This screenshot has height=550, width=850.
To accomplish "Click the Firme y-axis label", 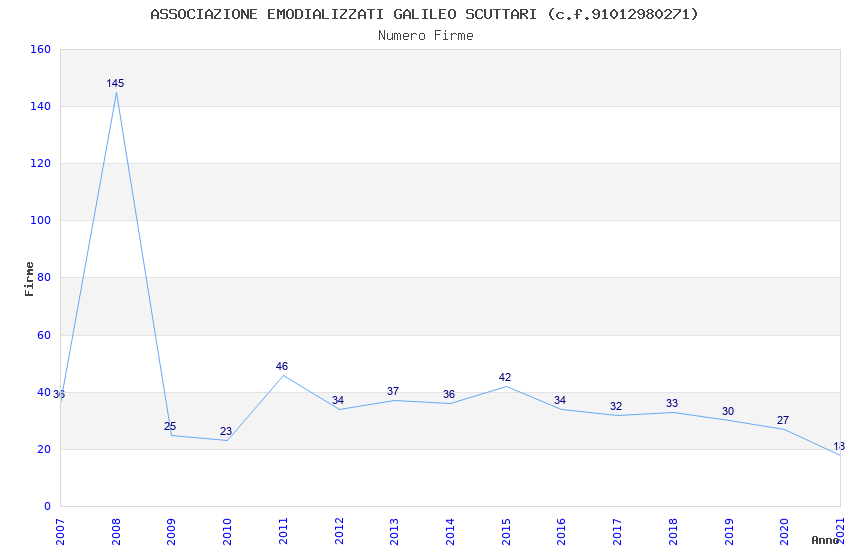I will click(x=29, y=279).
